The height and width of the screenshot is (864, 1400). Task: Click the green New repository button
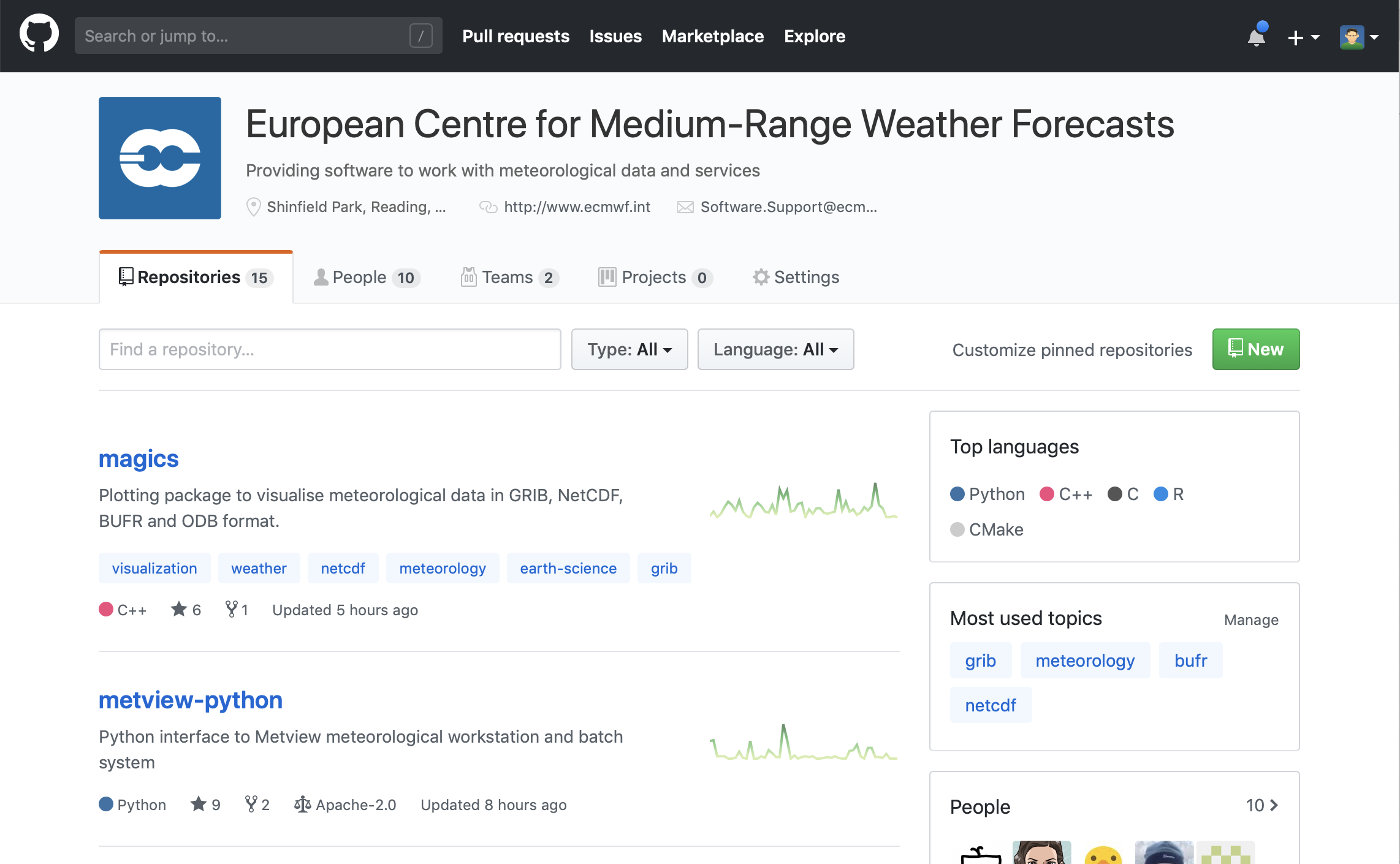point(1255,349)
